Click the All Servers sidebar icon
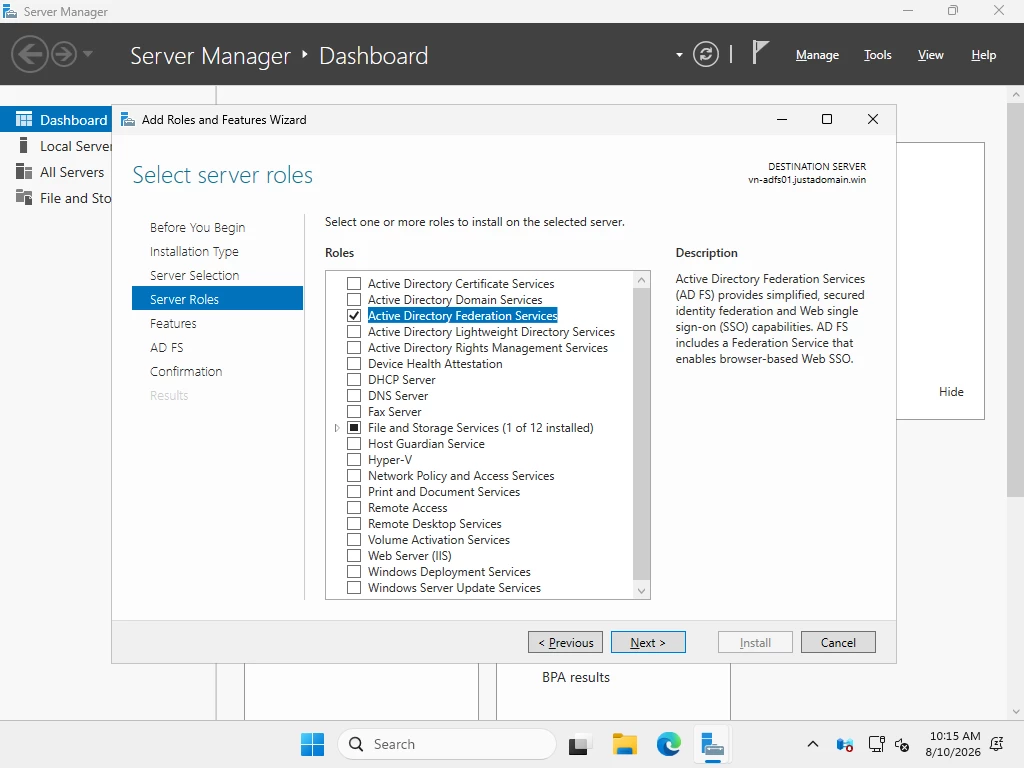The height and width of the screenshot is (768, 1024). click(24, 172)
